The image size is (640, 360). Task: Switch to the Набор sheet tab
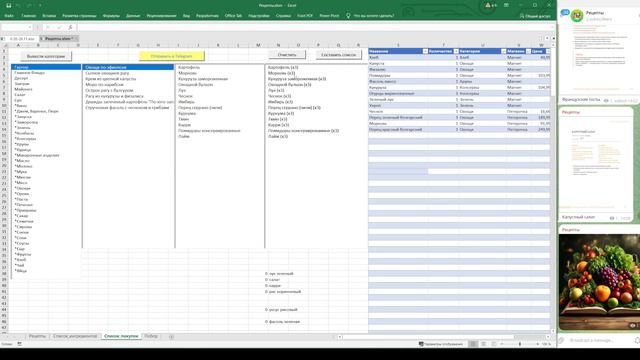151,336
